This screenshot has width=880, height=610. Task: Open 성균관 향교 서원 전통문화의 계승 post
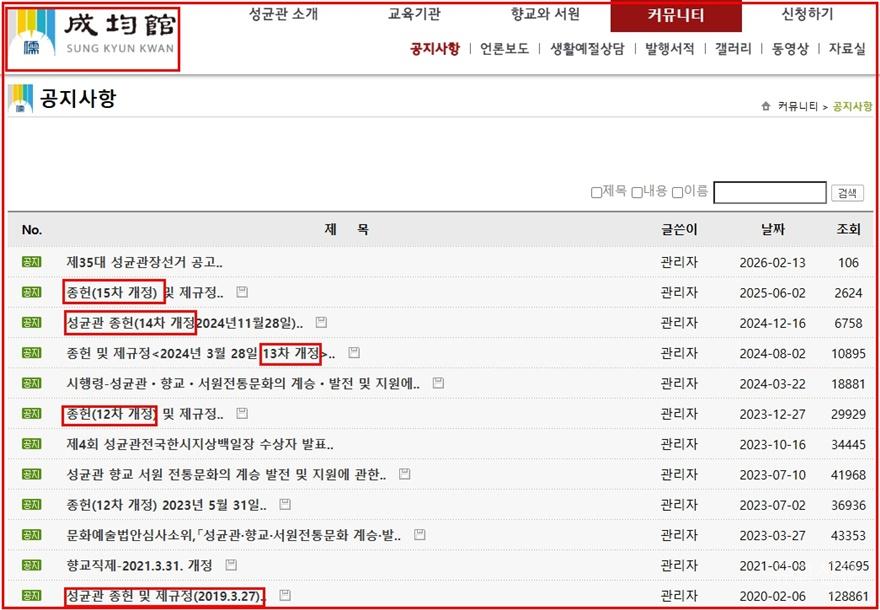[x=226, y=474]
